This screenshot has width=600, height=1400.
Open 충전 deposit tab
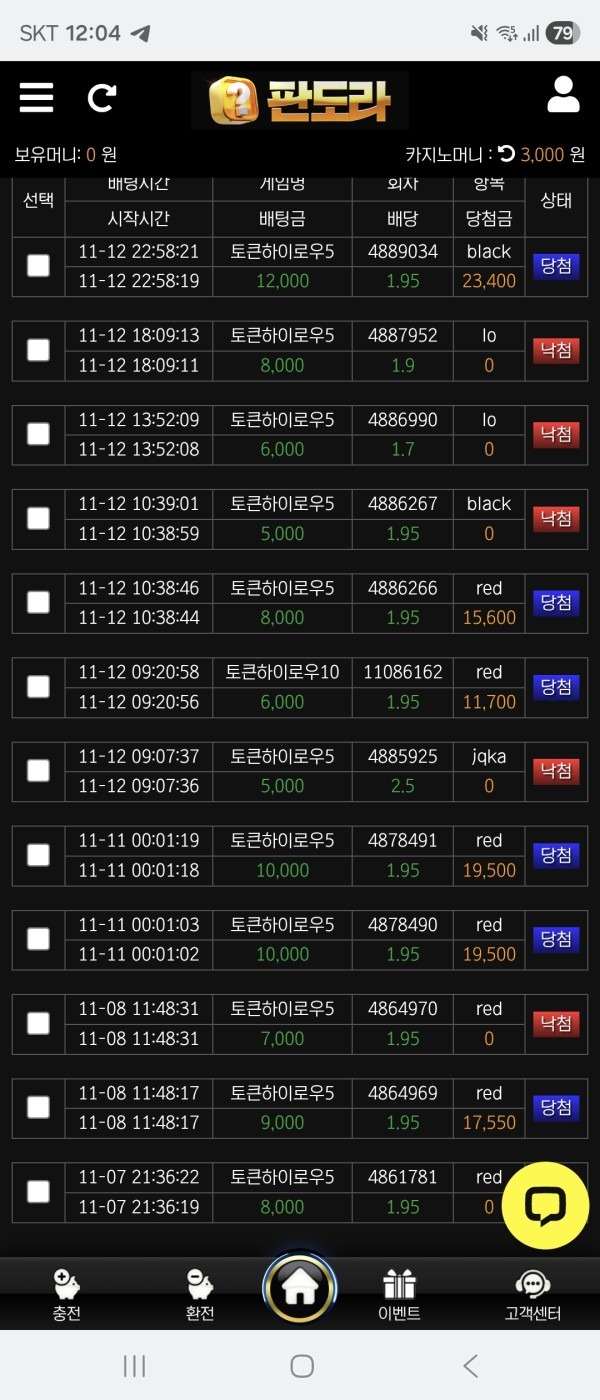66,1295
